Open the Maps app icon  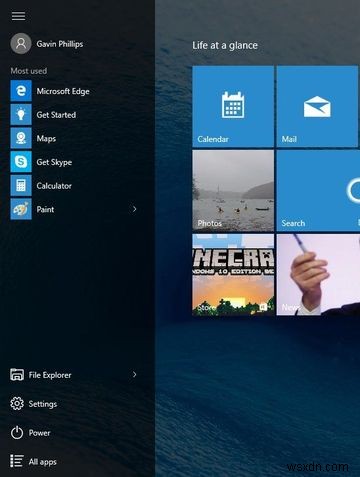(x=21, y=138)
